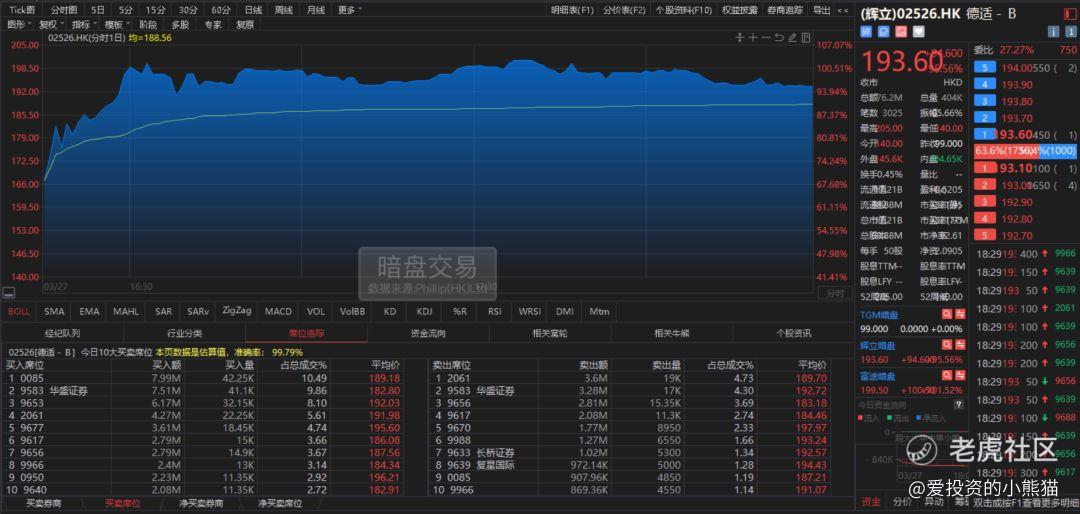Select the 日线 daily chart period
Image resolution: width=1080 pixels, height=514 pixels.
[x=253, y=10]
